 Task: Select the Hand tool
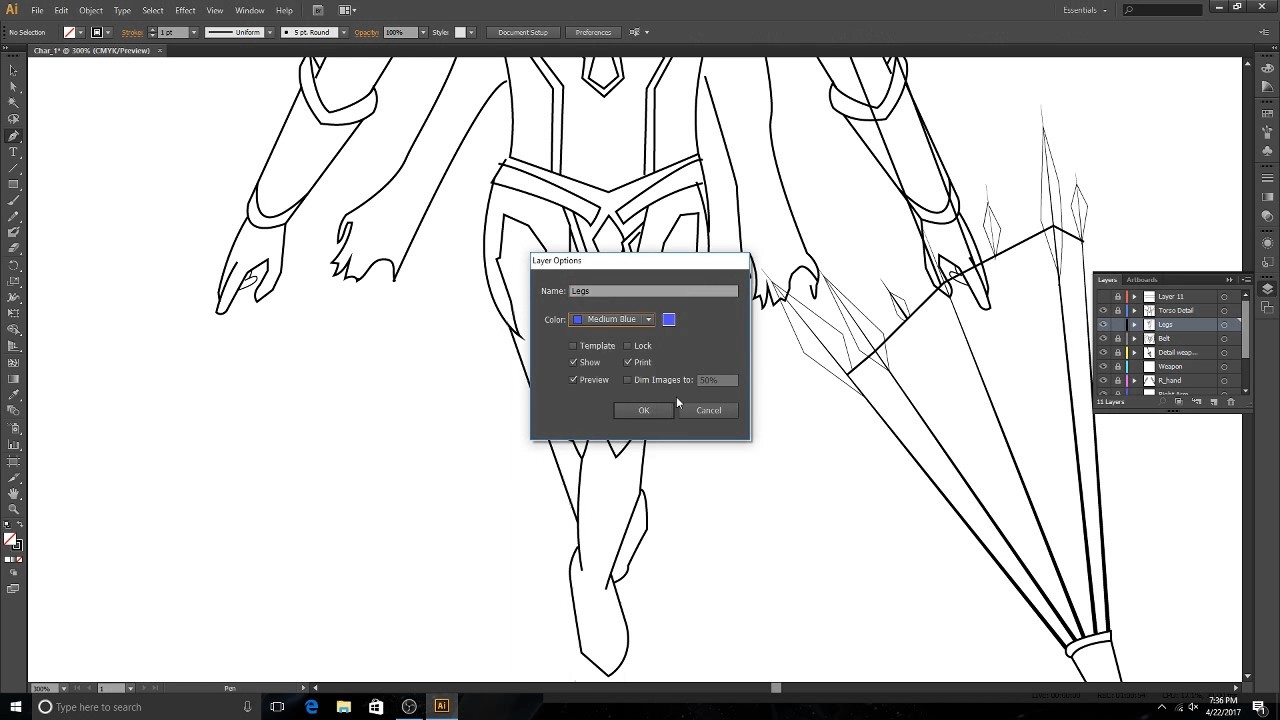click(x=13, y=493)
